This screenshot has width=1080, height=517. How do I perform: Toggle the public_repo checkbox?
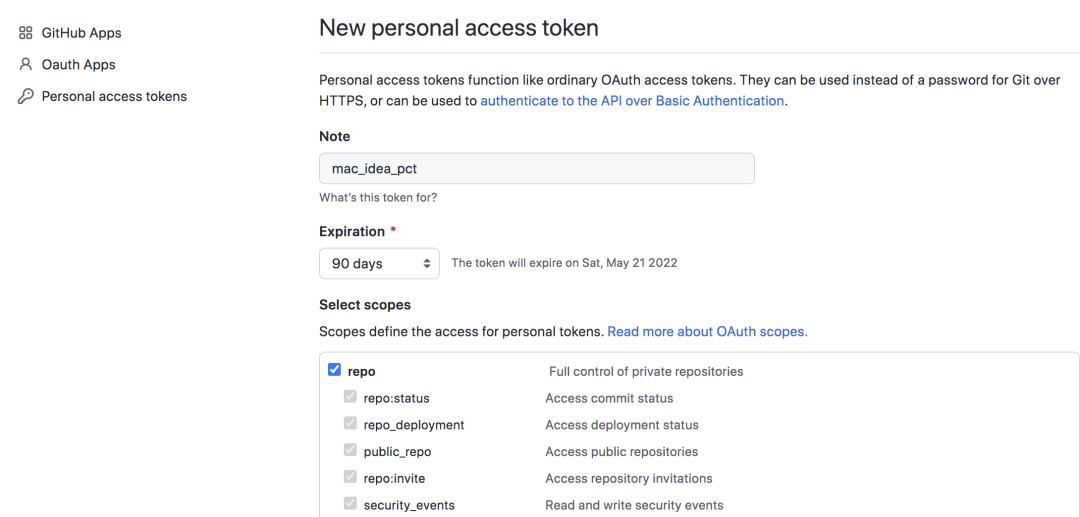[350, 451]
